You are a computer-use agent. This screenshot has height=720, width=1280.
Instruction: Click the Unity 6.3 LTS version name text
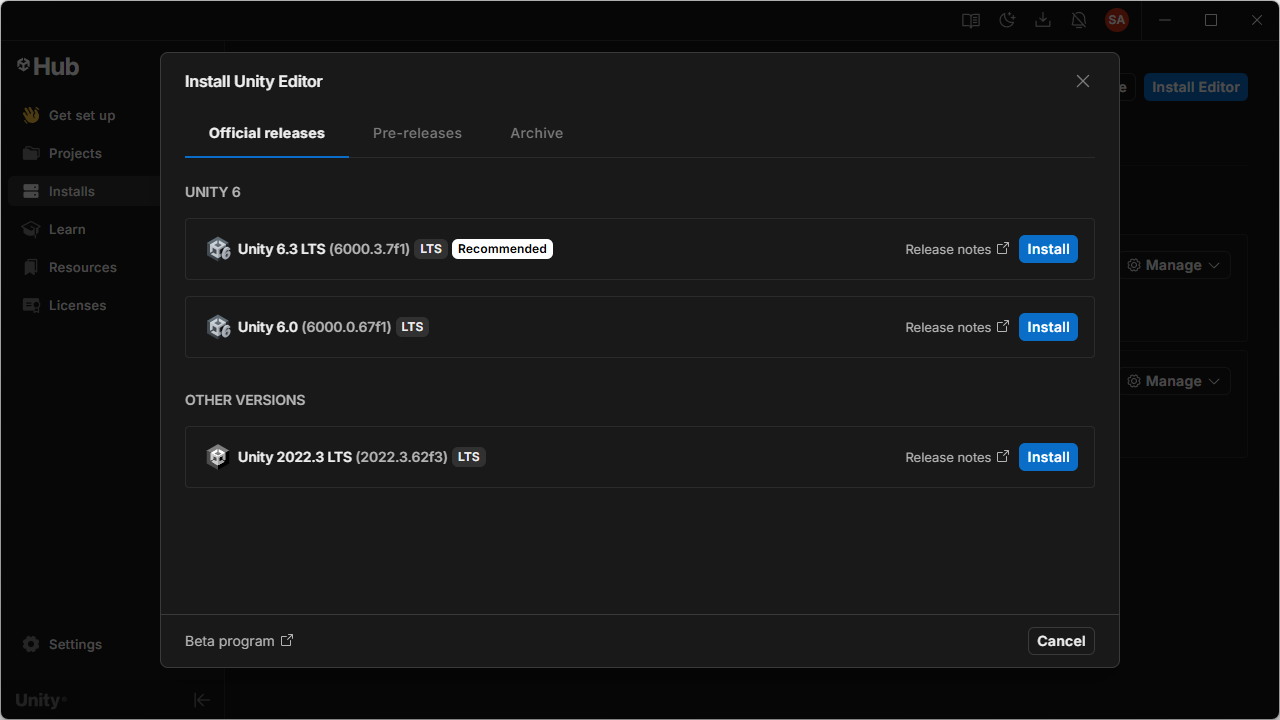click(x=282, y=249)
